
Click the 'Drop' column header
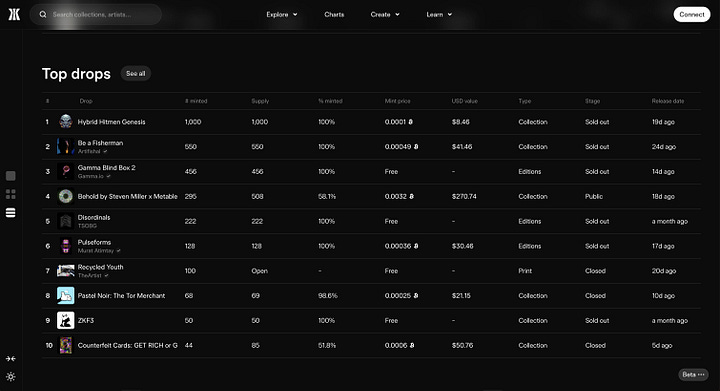coord(86,101)
